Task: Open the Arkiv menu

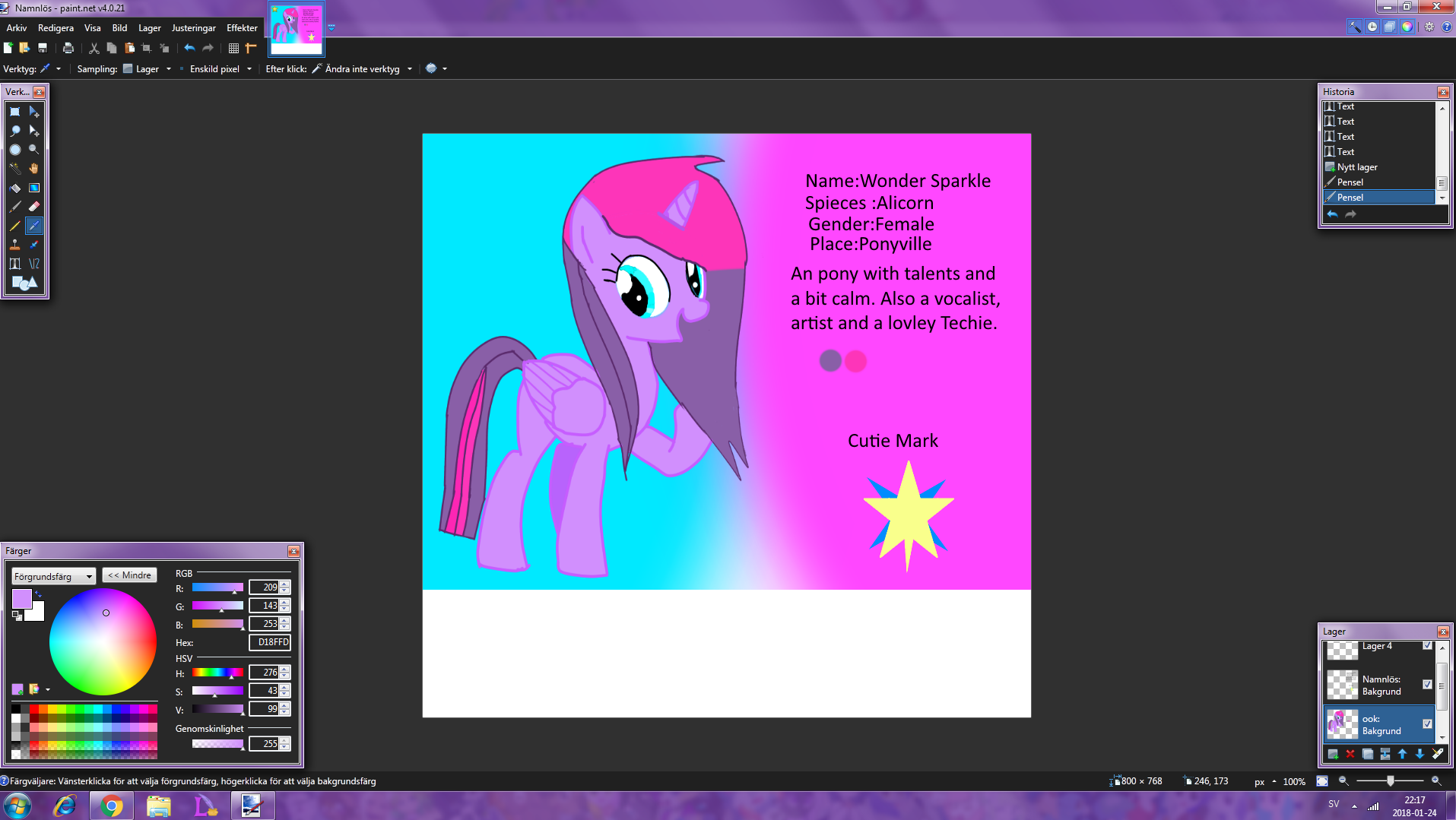Action: [x=17, y=28]
